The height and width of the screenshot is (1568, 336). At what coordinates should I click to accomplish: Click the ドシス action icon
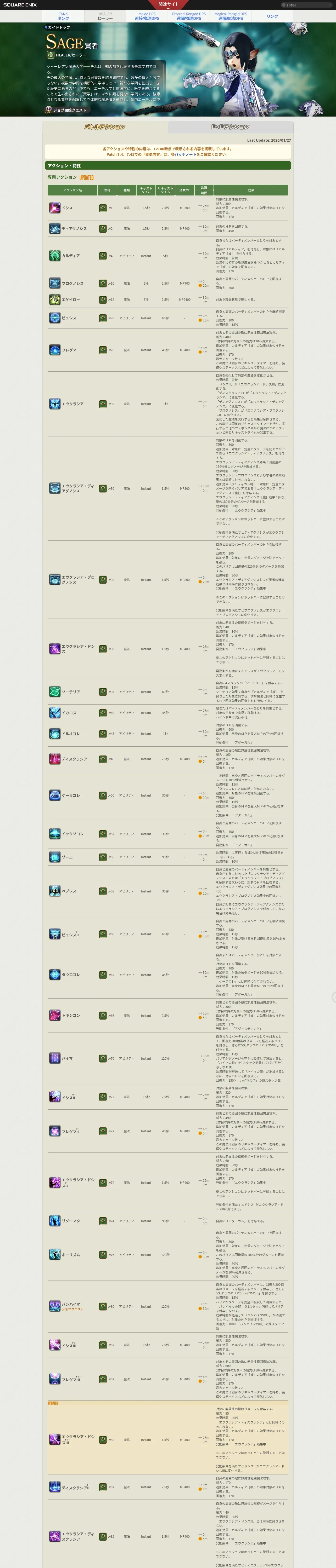coord(55,207)
